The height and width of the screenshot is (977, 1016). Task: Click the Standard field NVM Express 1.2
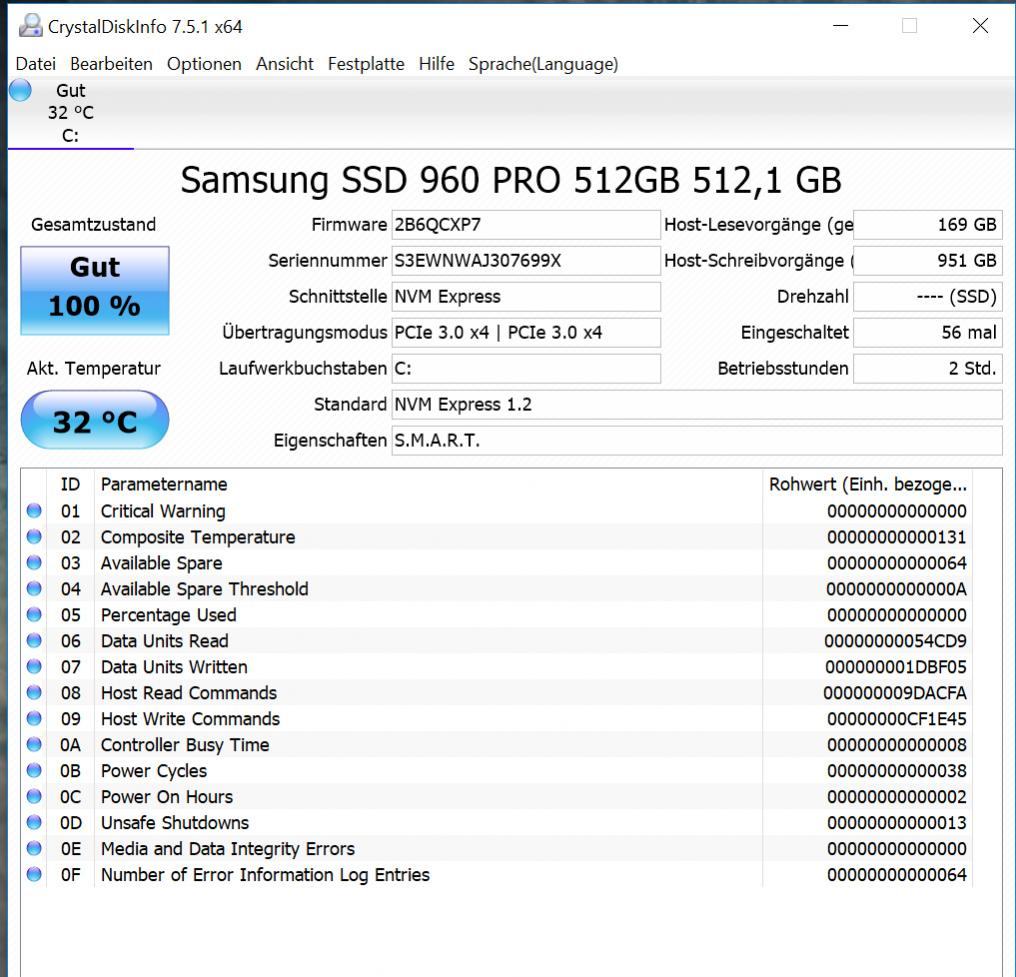[x=697, y=404]
